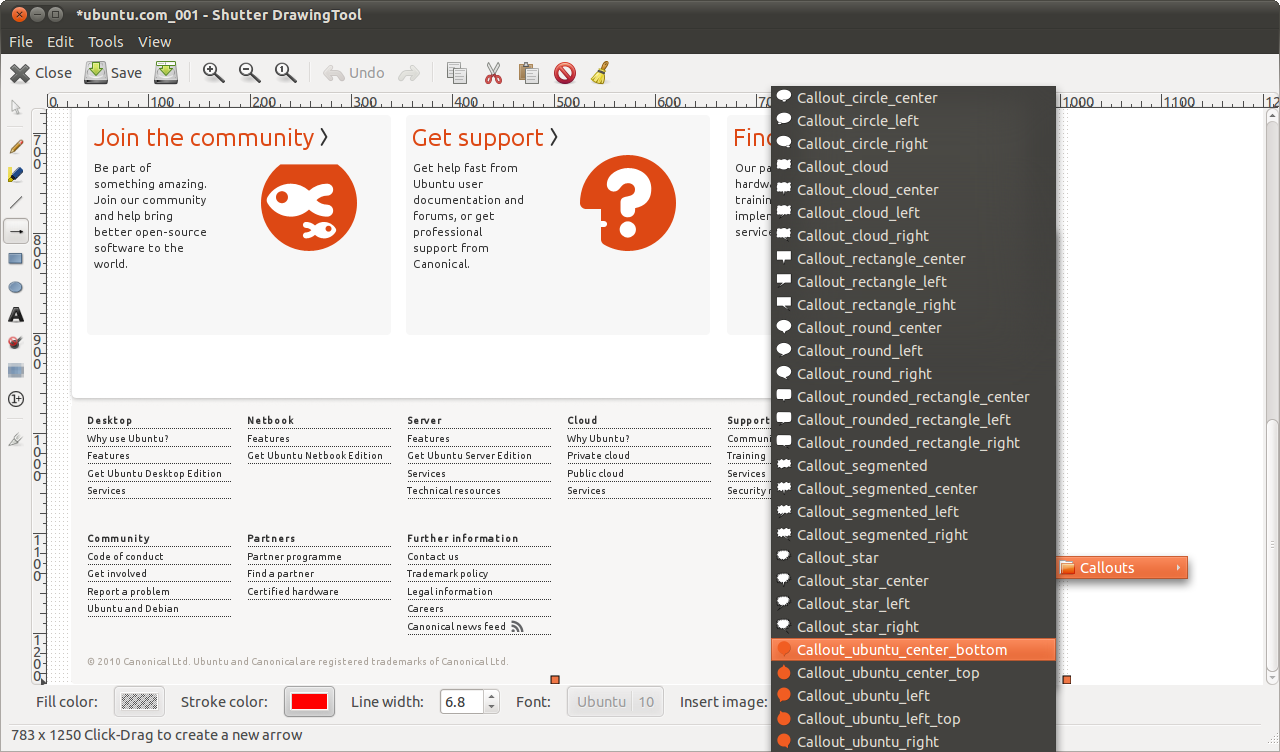Open the red stroke color swatch
This screenshot has height=752, width=1280.
pos(309,702)
